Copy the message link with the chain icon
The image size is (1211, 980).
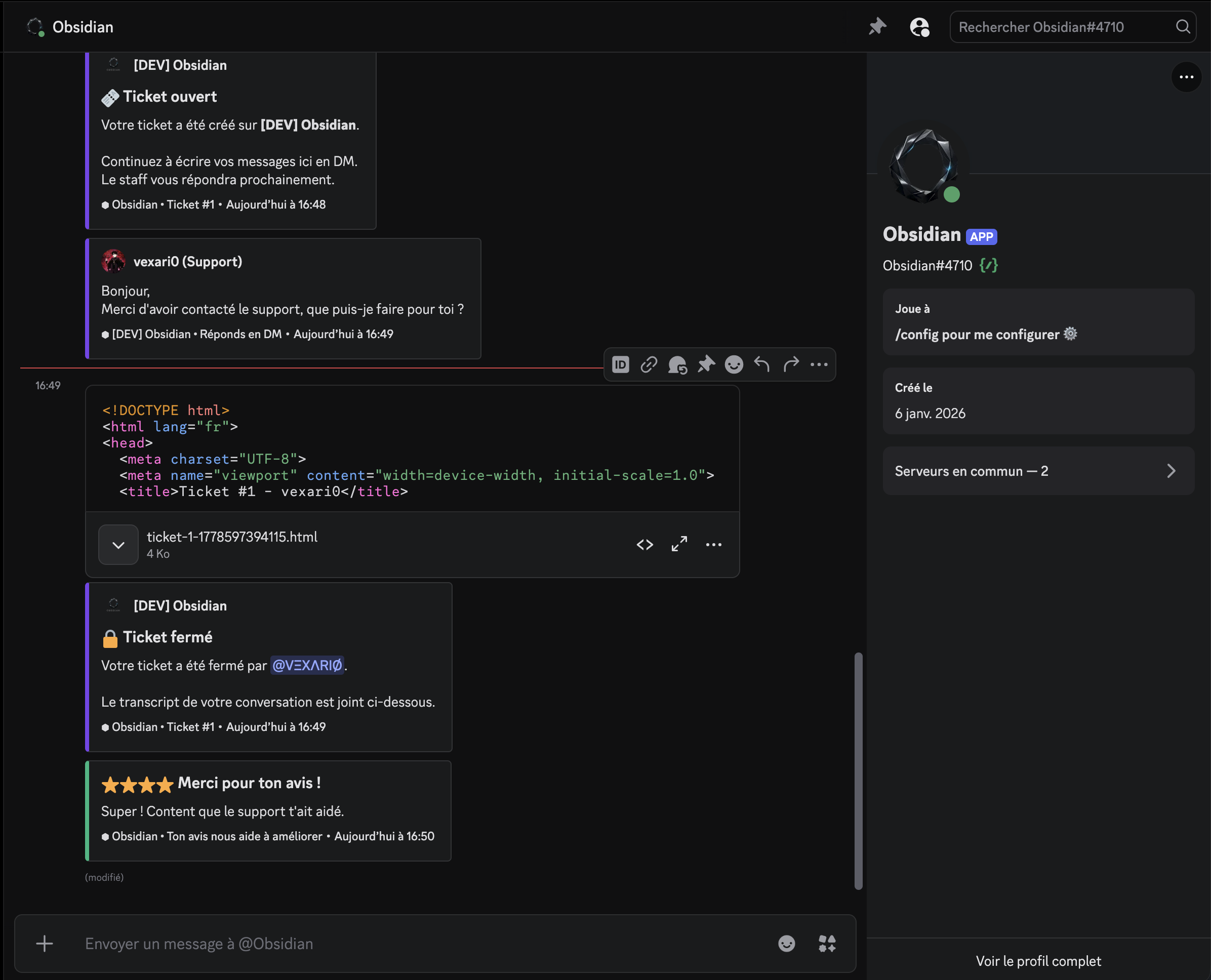click(649, 364)
